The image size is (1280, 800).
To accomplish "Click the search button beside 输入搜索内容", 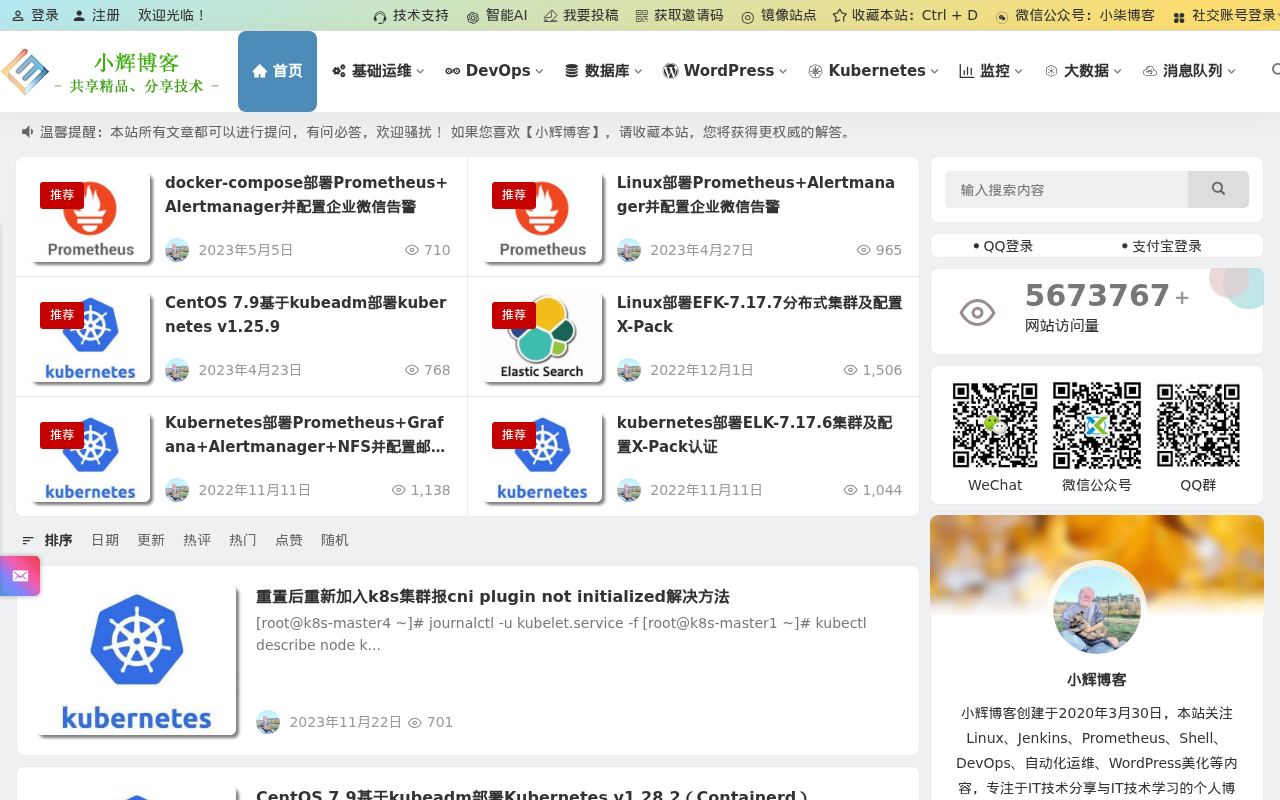I will 1218,189.
